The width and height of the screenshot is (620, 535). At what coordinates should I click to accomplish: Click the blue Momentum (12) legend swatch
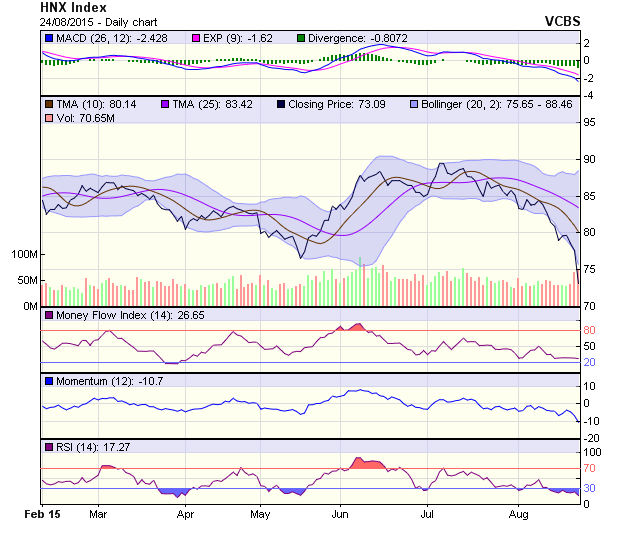(48, 381)
